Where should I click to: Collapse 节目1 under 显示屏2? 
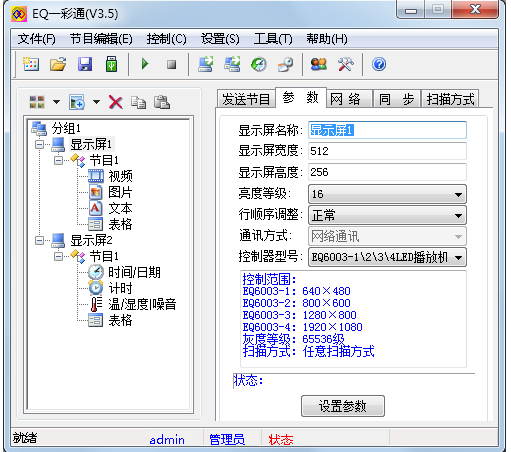[59, 256]
